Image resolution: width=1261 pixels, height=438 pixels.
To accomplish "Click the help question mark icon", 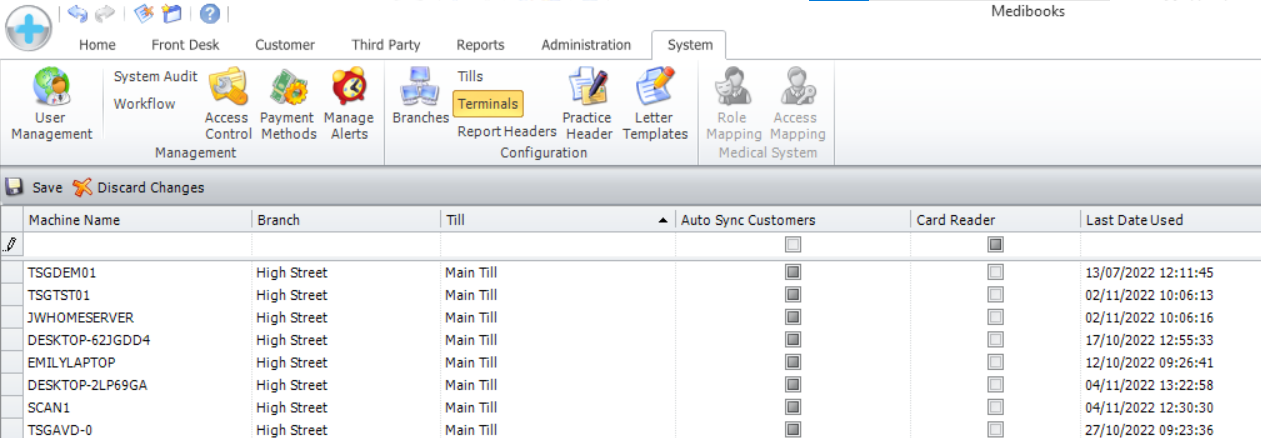I will 209,13.
